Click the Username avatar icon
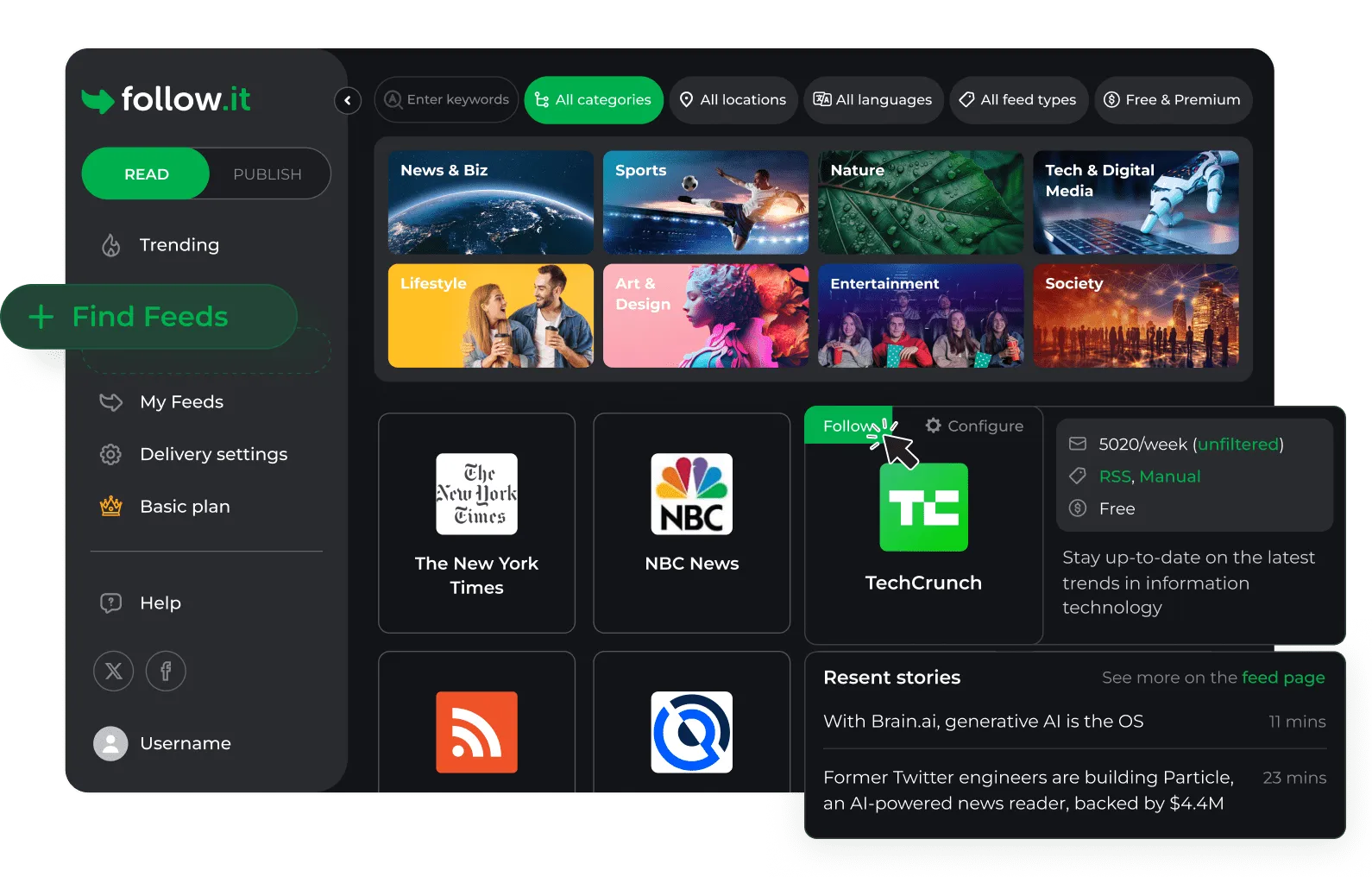The width and height of the screenshot is (1372, 877). [x=110, y=743]
